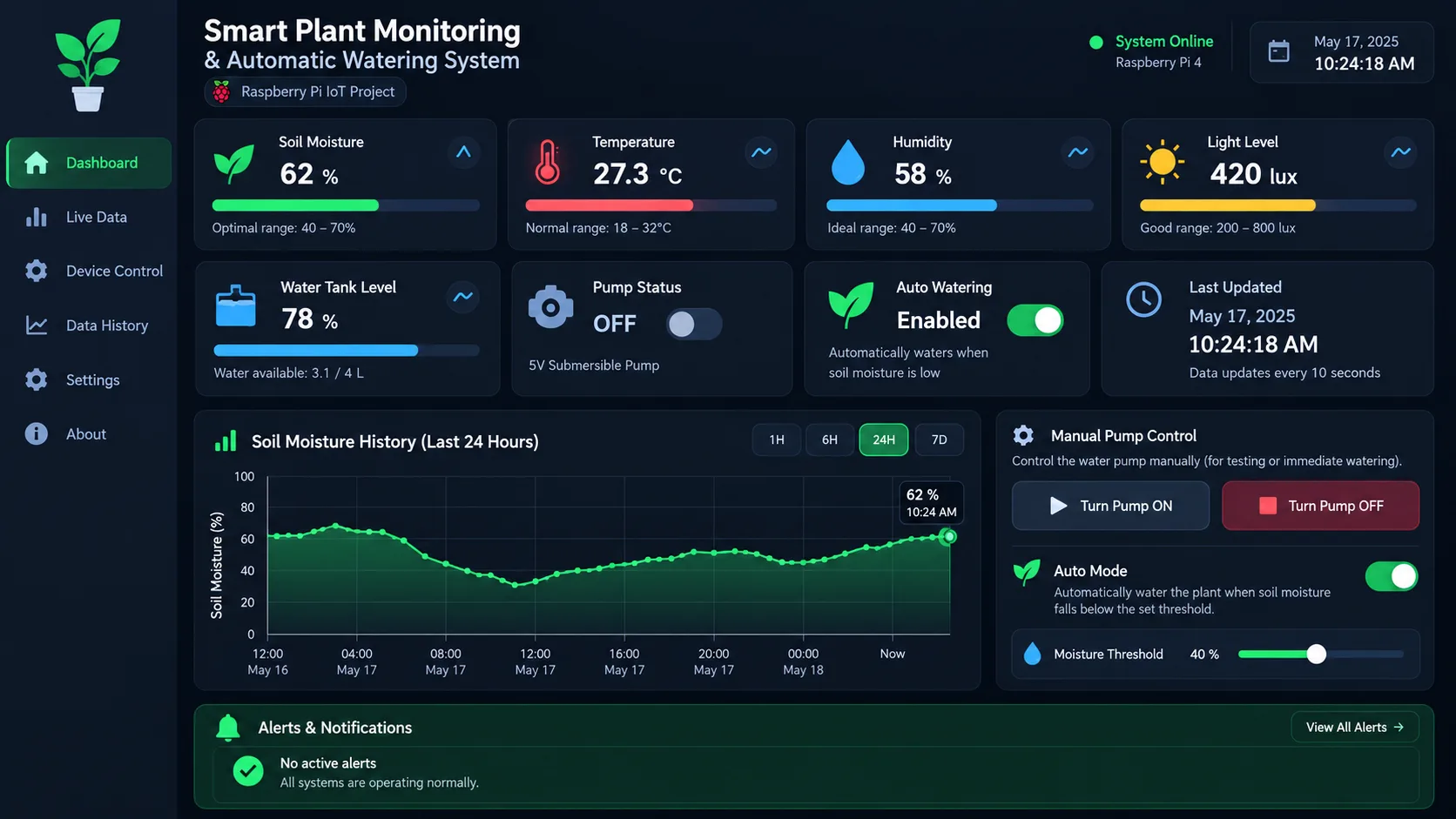Image resolution: width=1456 pixels, height=819 pixels.
Task: Expand the Soil Moisture card arrow
Action: tap(464, 152)
